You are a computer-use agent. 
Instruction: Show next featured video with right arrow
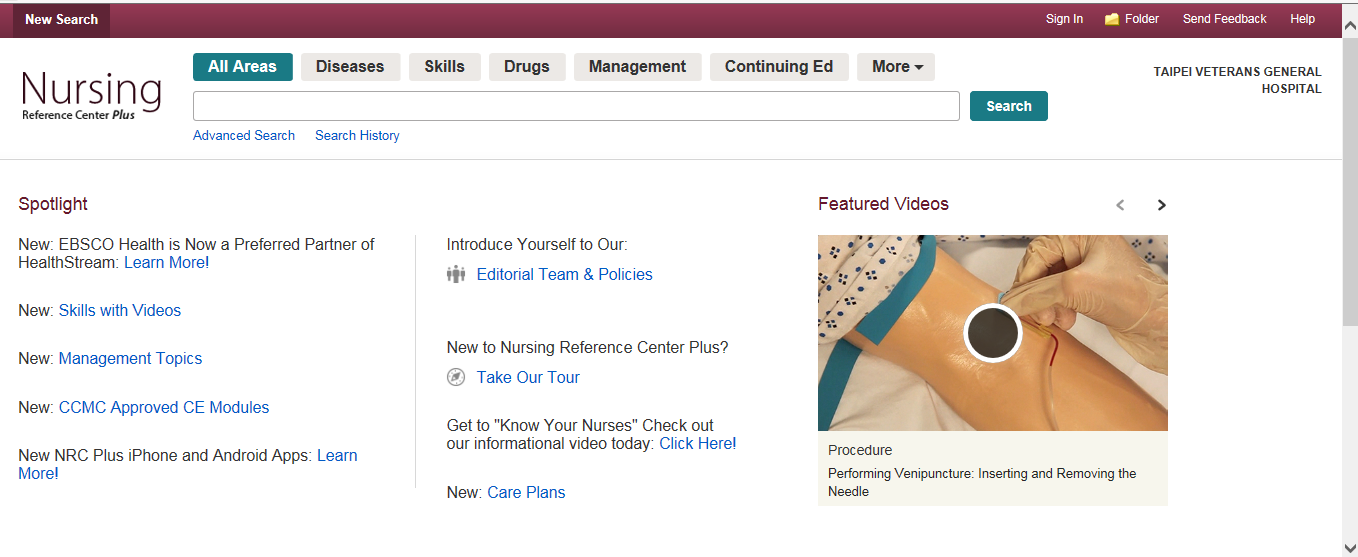(1161, 205)
